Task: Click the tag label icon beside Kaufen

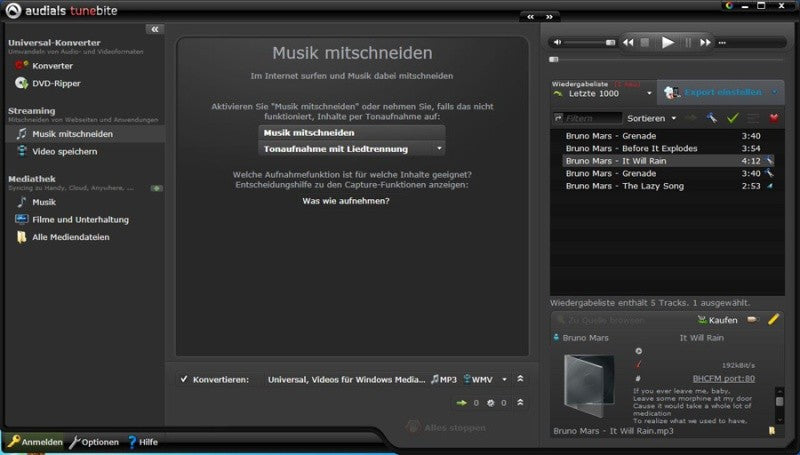Action: click(753, 320)
